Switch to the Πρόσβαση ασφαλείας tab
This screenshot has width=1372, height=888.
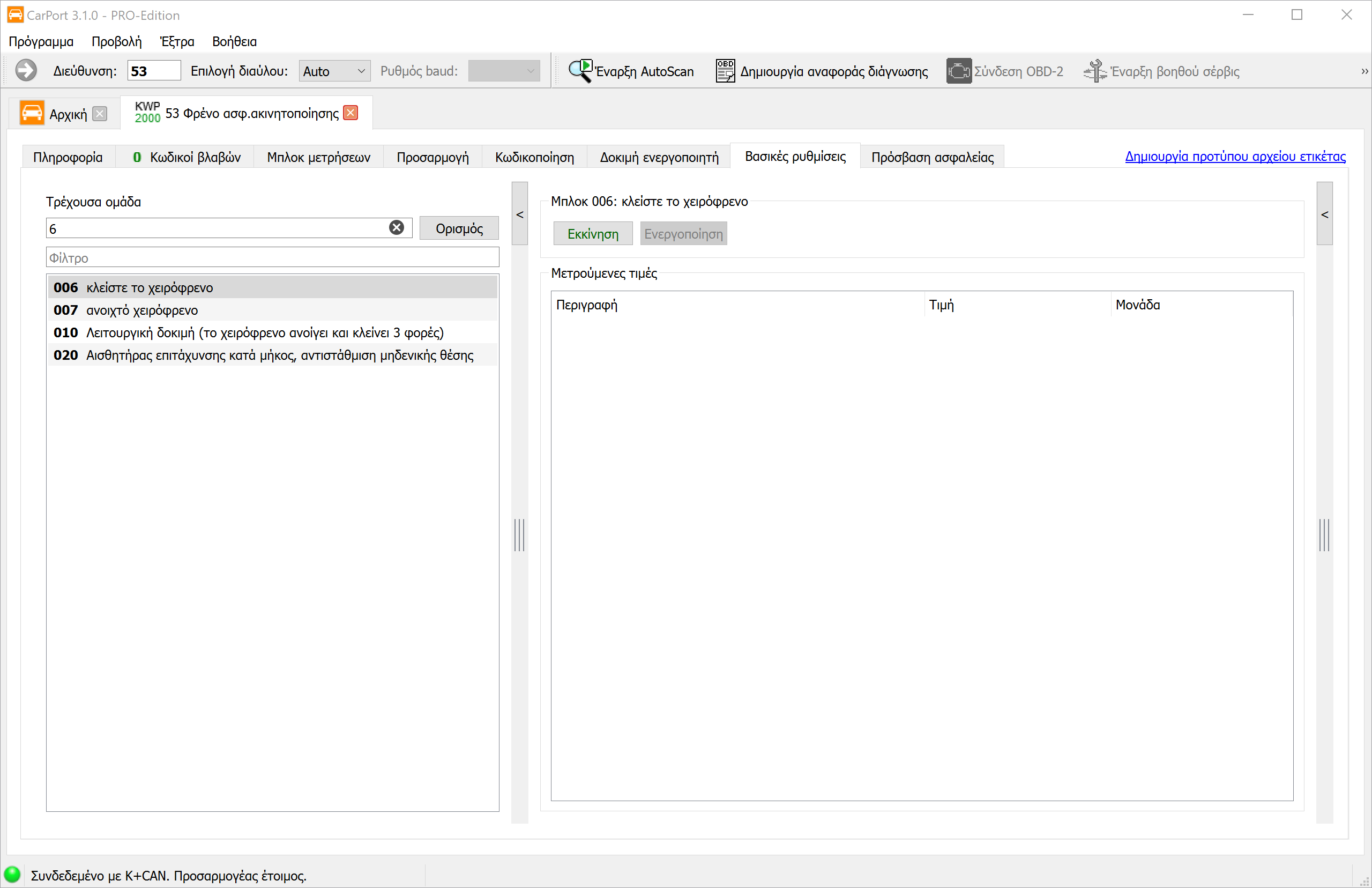tap(933, 157)
